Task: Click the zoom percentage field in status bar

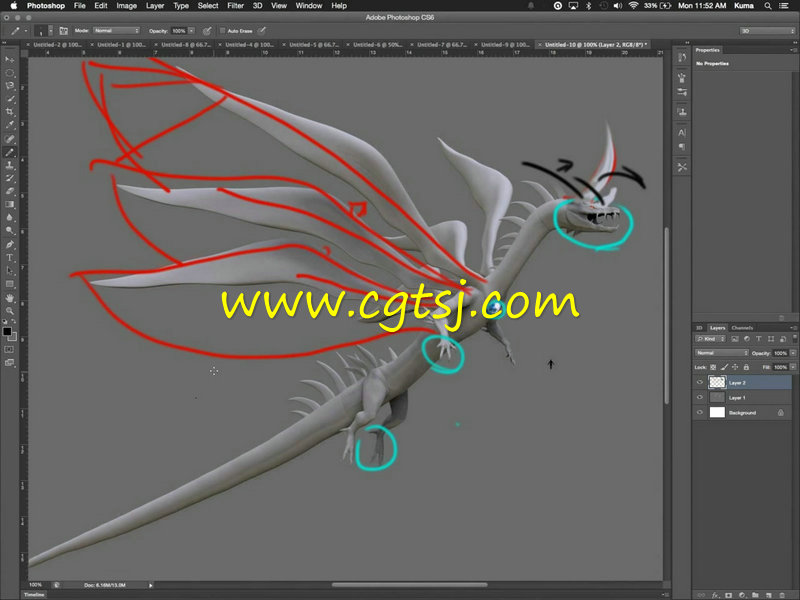Action: (36, 585)
